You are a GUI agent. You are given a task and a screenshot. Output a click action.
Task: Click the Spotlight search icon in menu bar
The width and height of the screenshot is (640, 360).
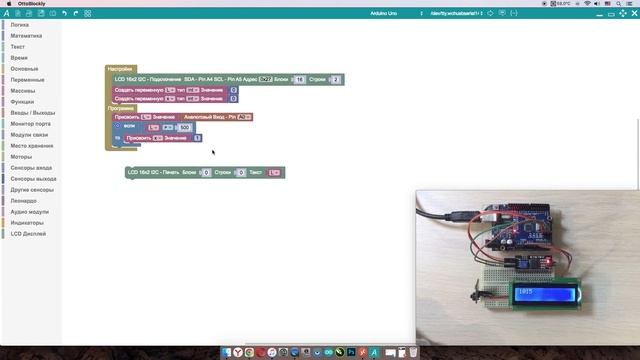(x=618, y=3)
